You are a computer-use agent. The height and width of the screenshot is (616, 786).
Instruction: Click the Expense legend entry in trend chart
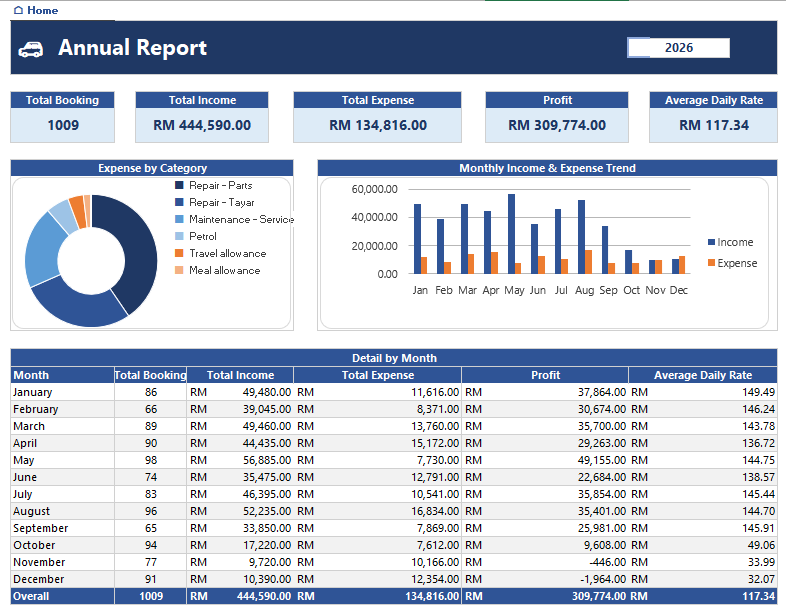coord(732,263)
